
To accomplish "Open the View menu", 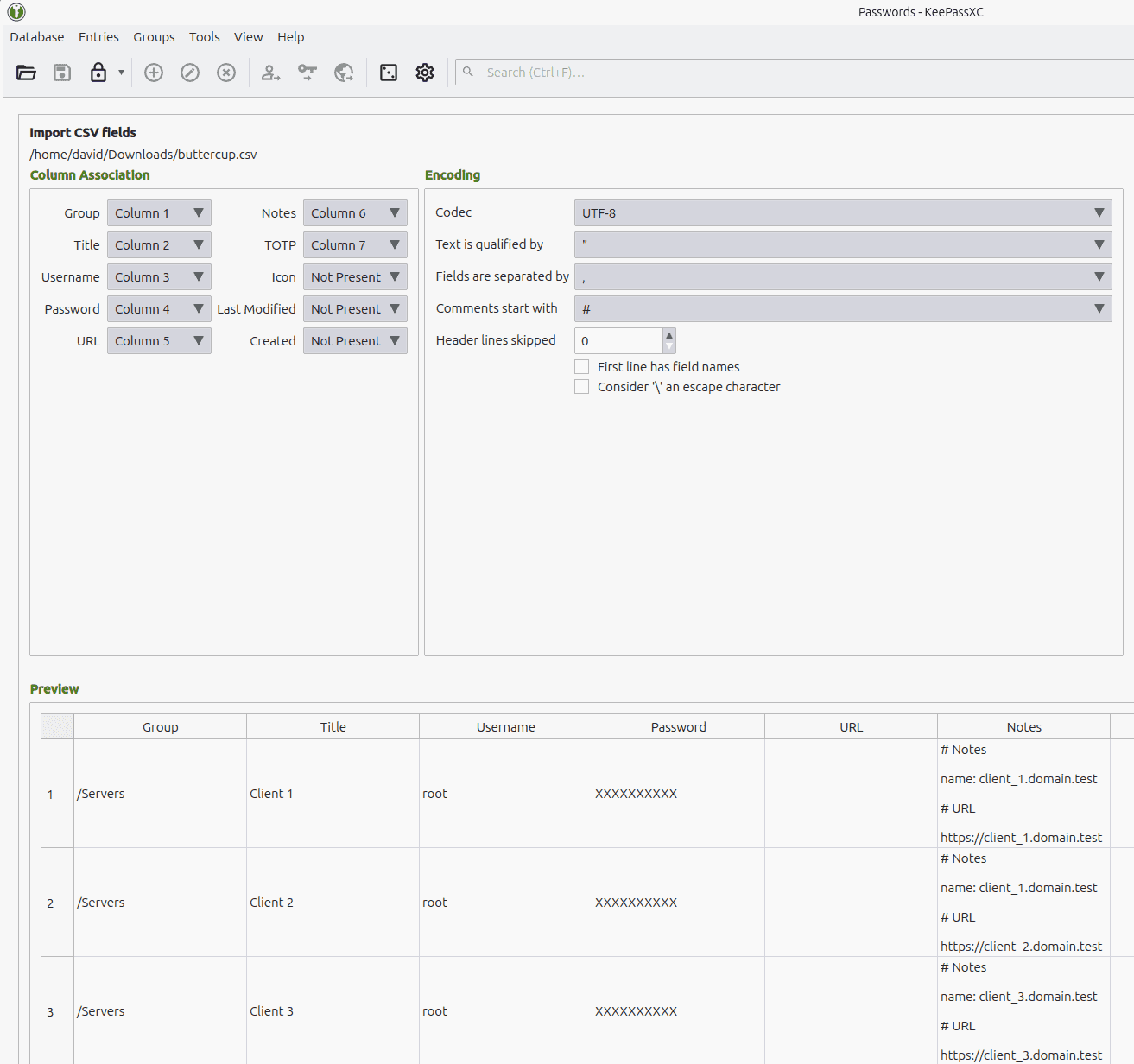I will point(248,37).
